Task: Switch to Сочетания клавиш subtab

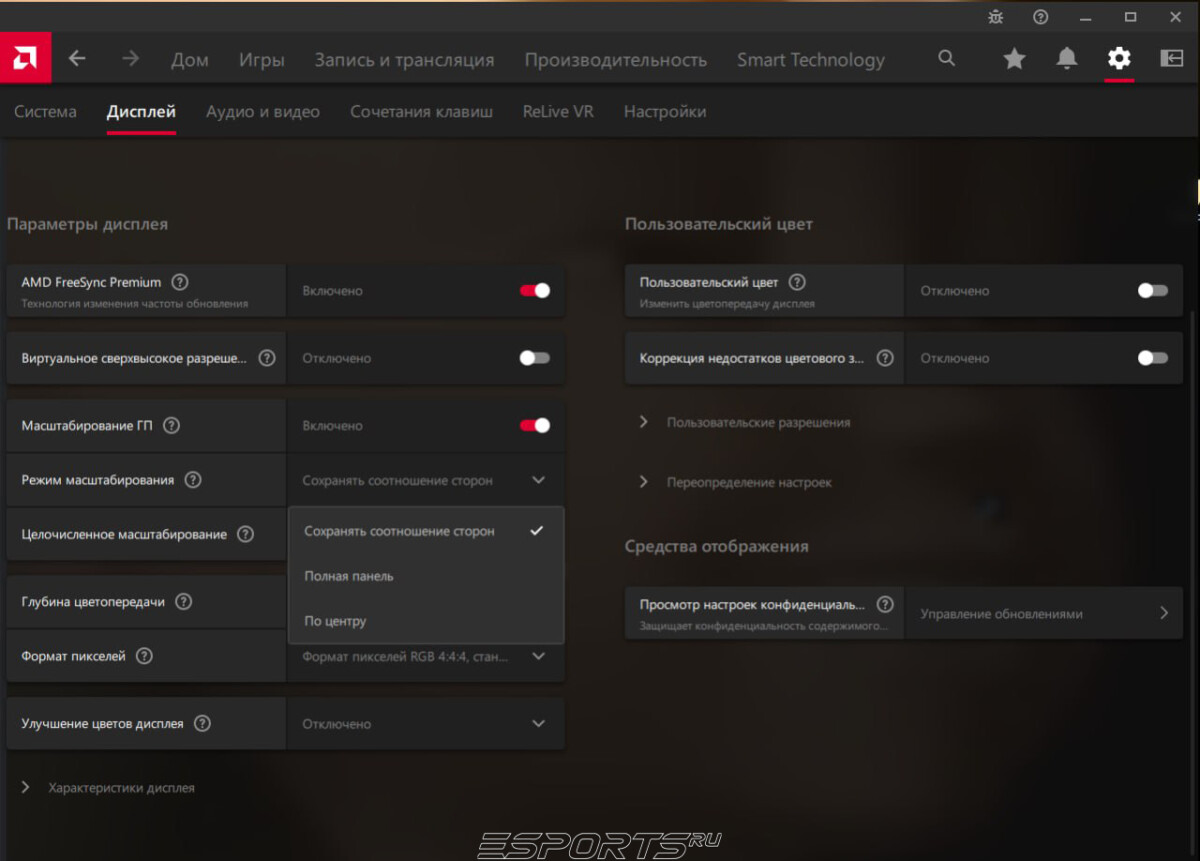Action: point(421,112)
